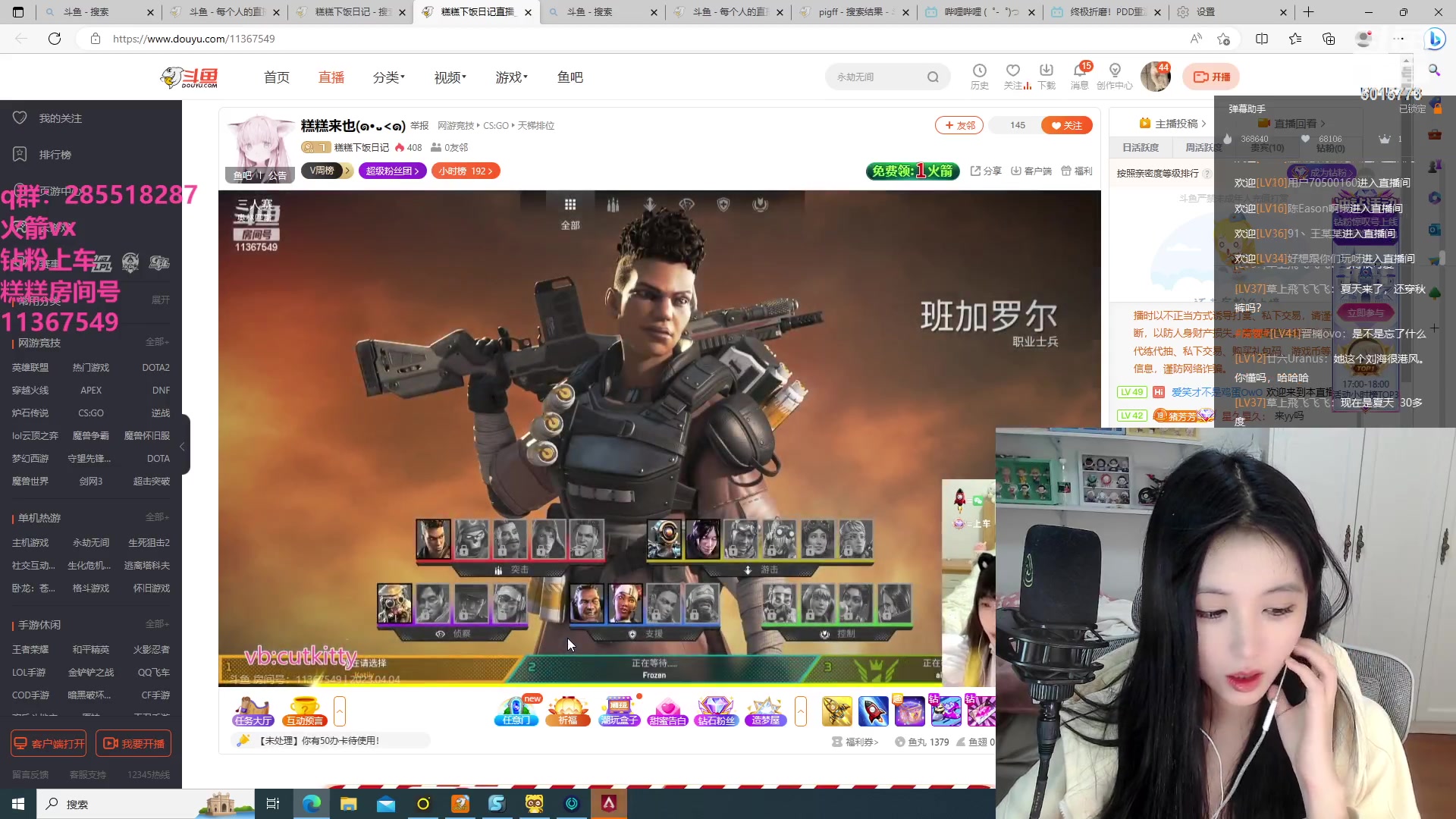1456x819 pixels.
Task: Open 任务大厅 icon below the video
Action: [x=253, y=711]
